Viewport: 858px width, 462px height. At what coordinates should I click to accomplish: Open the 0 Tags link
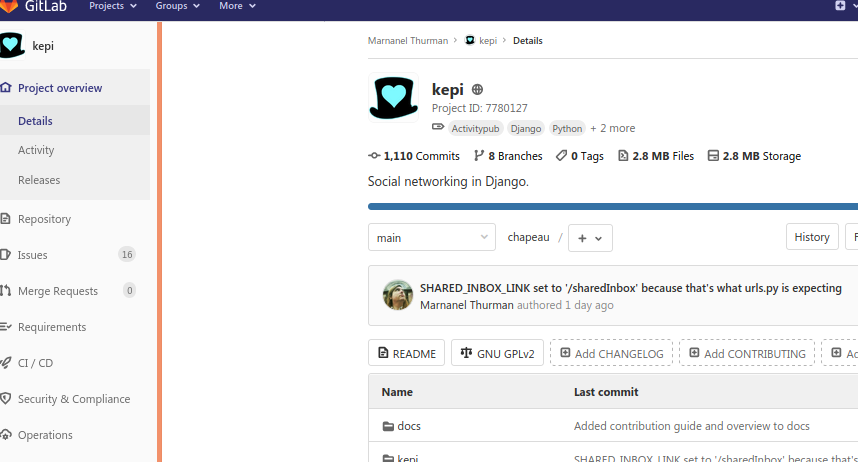[579, 156]
